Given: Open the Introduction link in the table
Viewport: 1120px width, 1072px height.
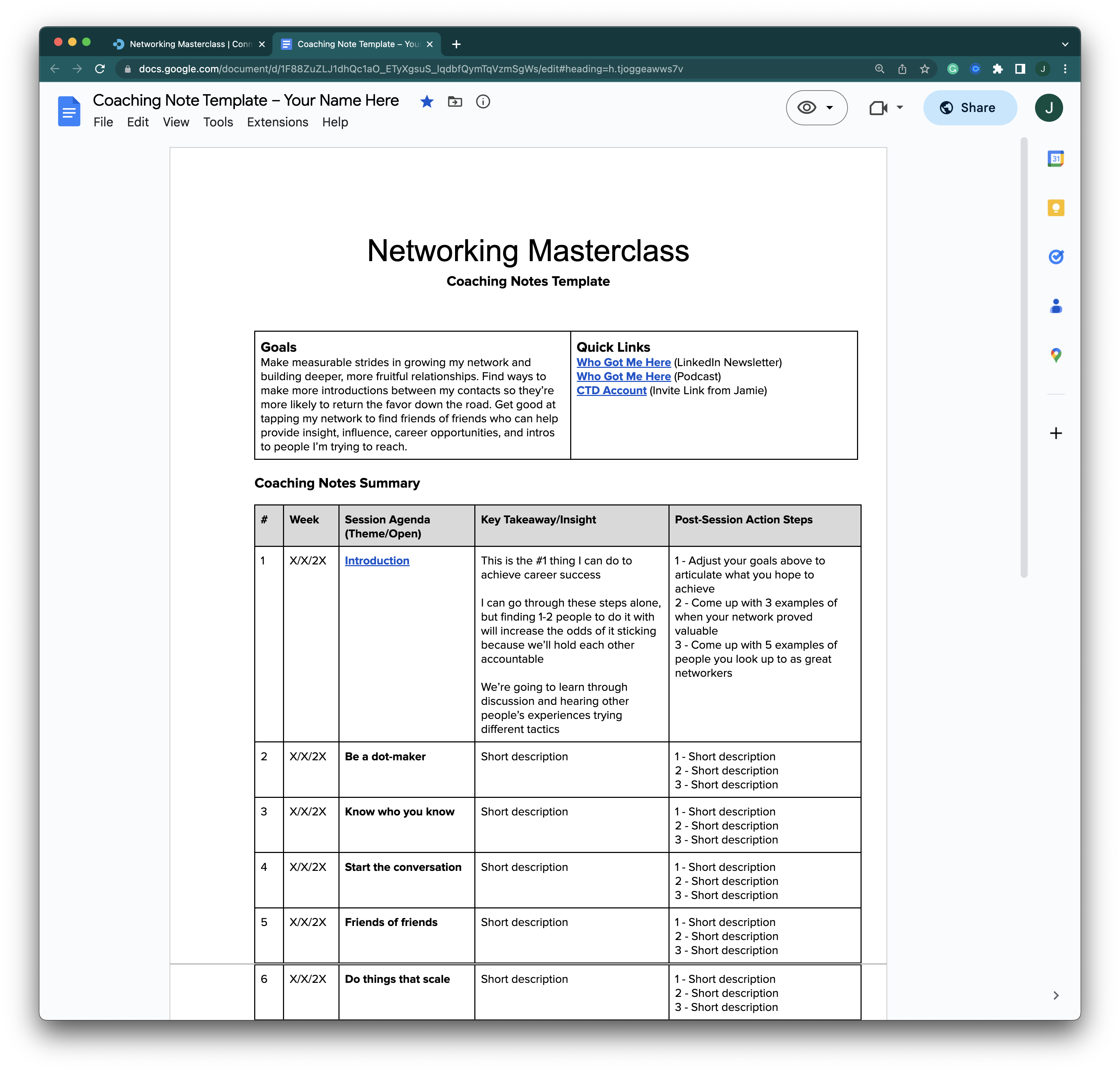Looking at the screenshot, I should pyautogui.click(x=377, y=561).
